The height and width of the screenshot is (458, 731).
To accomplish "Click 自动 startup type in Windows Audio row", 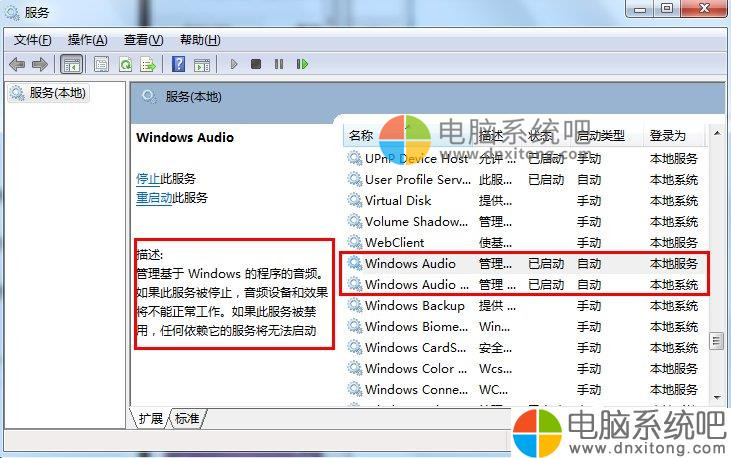I will pyautogui.click(x=589, y=264).
